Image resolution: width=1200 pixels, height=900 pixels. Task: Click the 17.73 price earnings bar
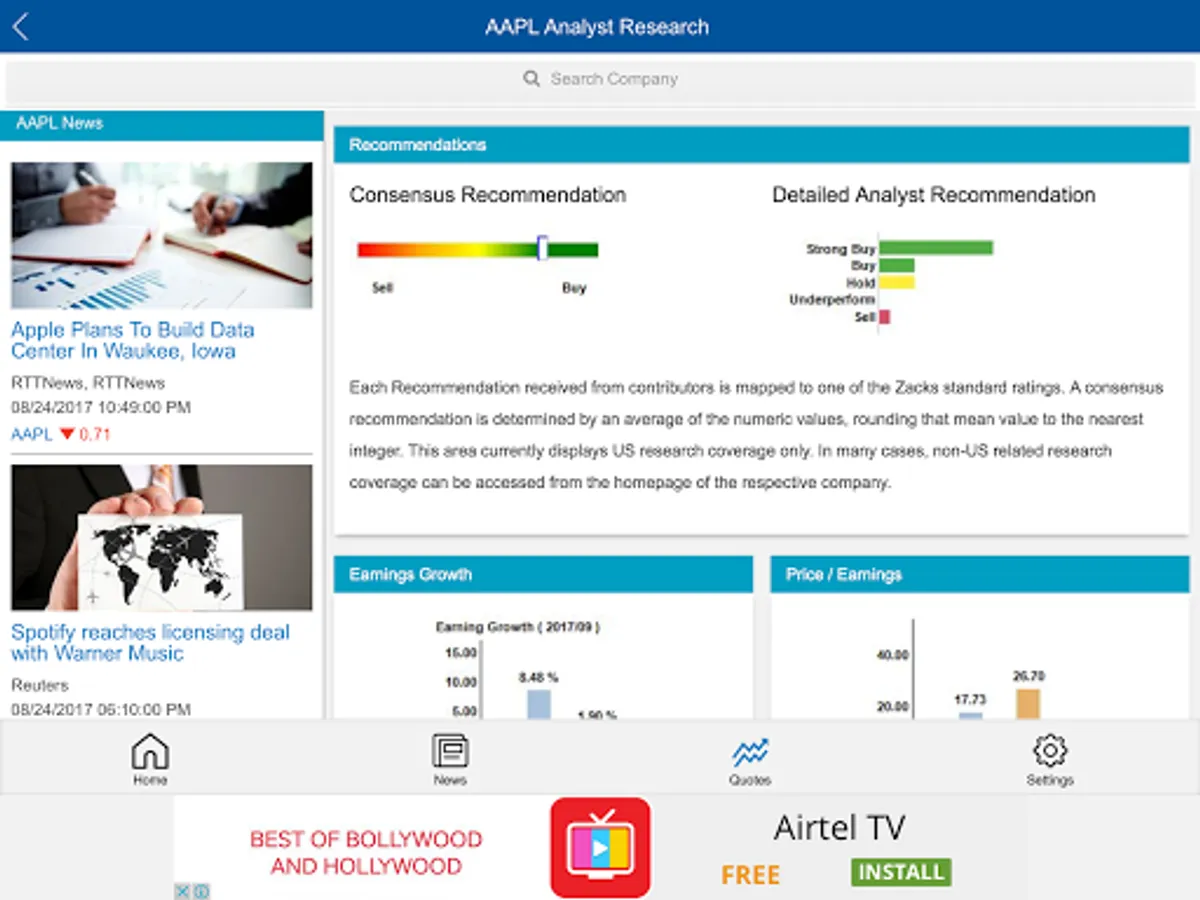pyautogui.click(x=971, y=715)
